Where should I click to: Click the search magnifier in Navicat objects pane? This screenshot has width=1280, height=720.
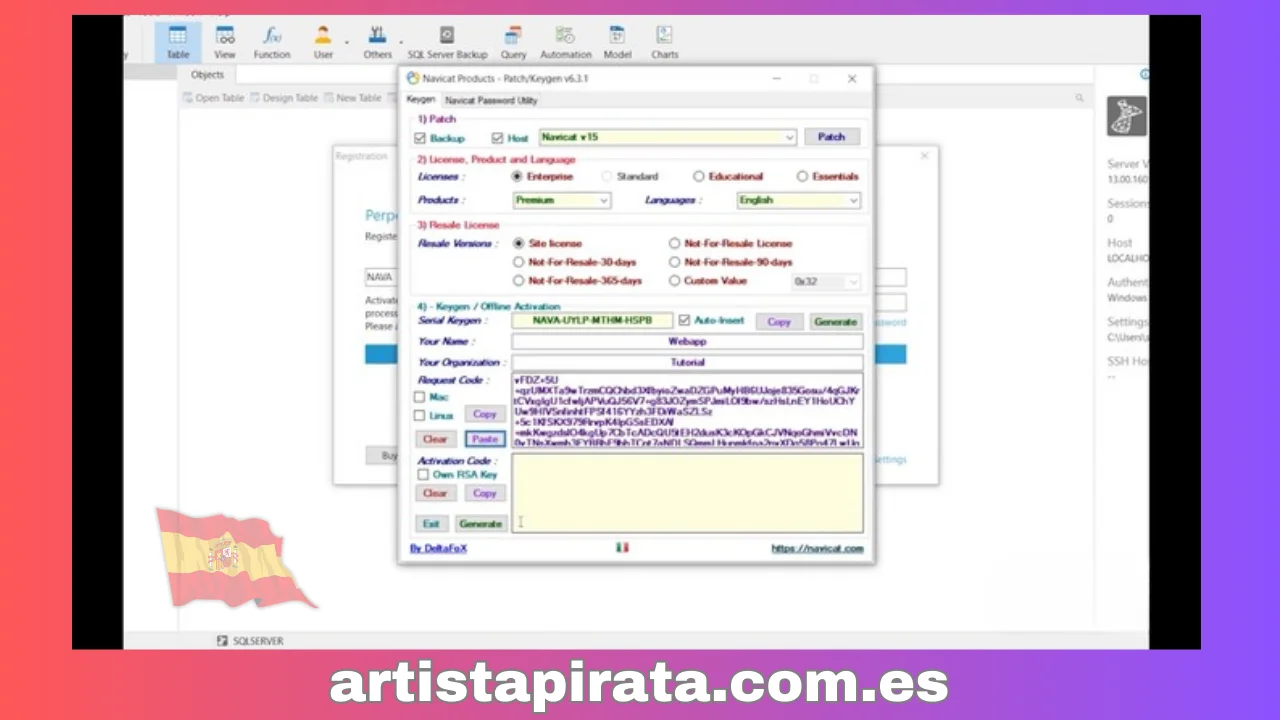click(1079, 98)
